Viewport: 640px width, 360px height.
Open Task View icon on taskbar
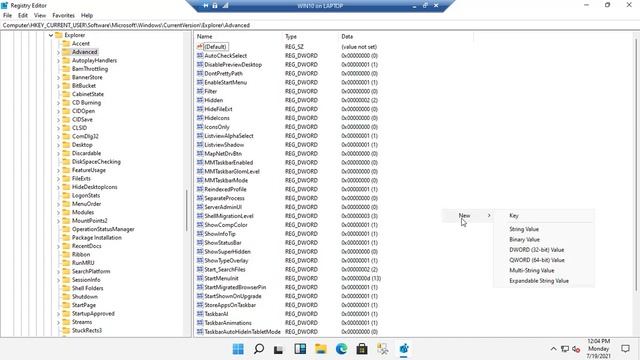(x=279, y=349)
